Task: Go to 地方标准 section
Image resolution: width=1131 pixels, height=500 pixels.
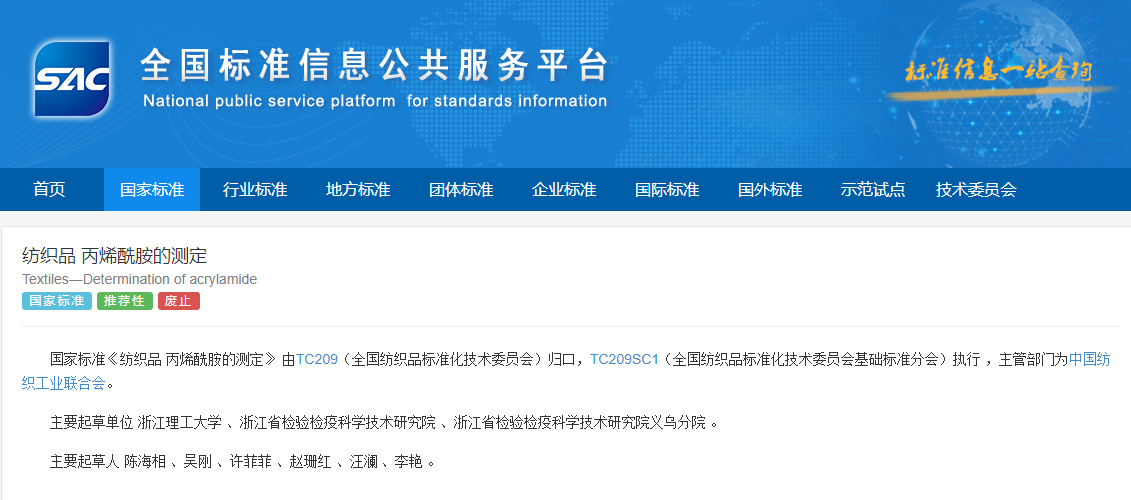Action: tap(358, 190)
